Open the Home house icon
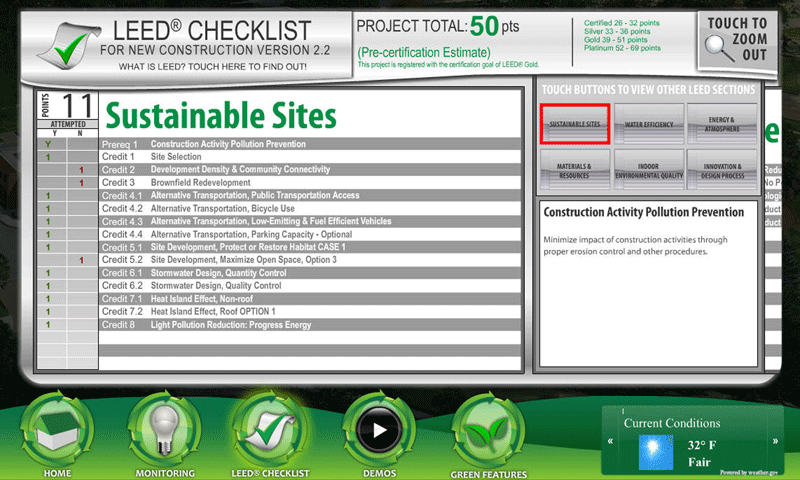This screenshot has width=800, height=480. [57, 430]
